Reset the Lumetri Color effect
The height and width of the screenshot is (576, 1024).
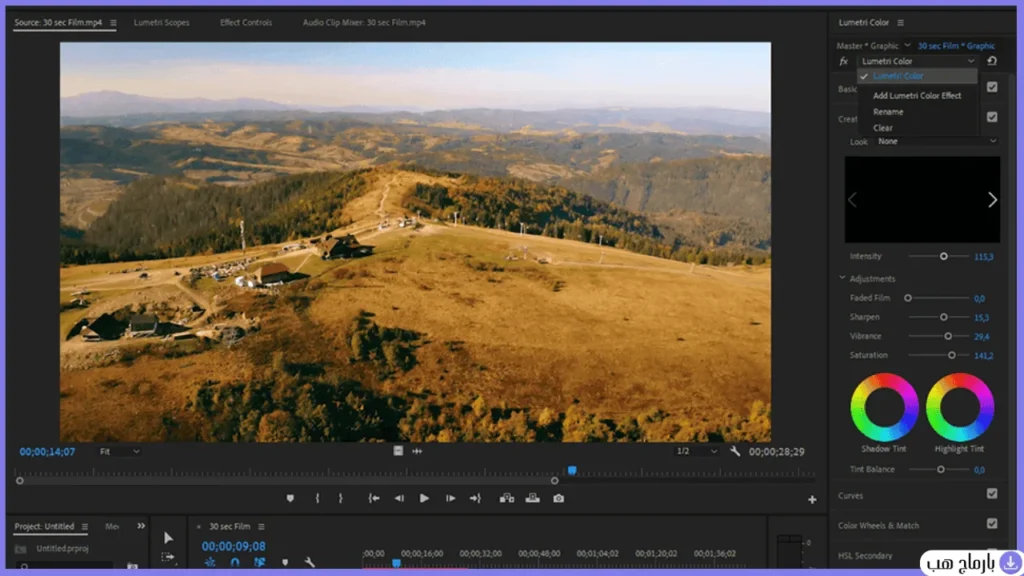click(x=992, y=61)
